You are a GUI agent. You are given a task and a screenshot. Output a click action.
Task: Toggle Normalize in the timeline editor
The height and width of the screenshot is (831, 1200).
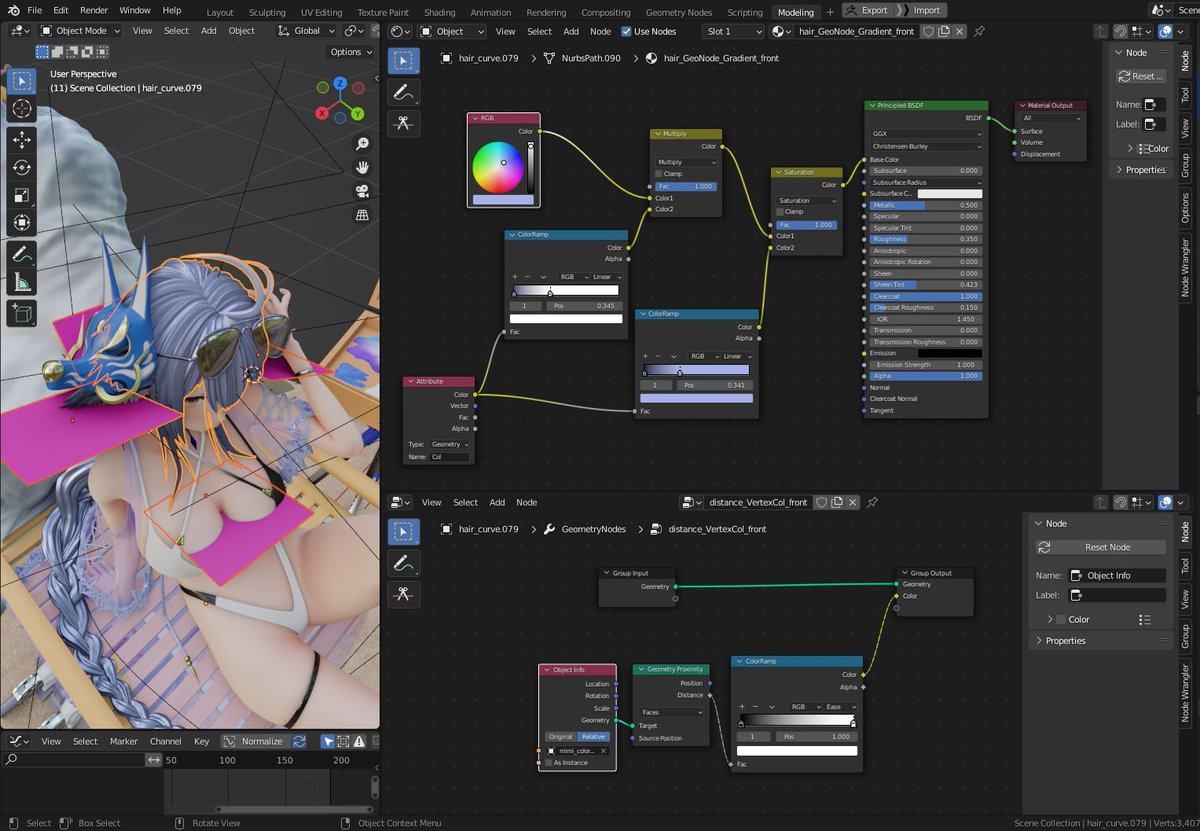(x=254, y=741)
